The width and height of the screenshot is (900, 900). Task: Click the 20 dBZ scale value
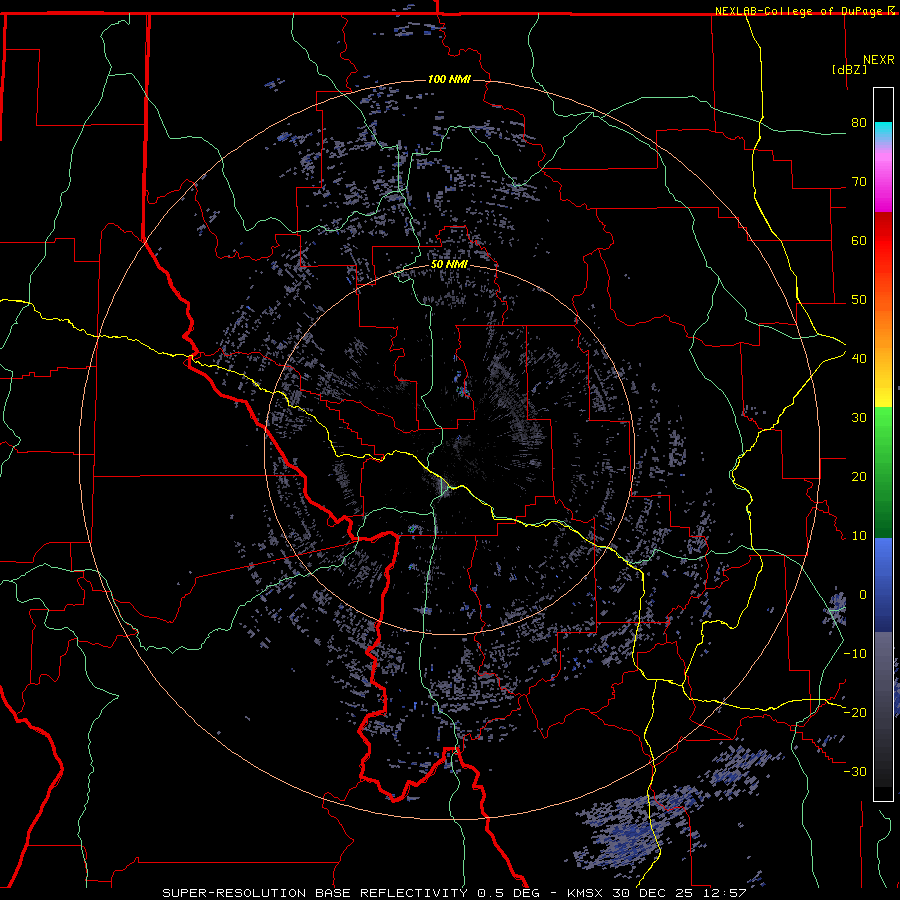(859, 476)
